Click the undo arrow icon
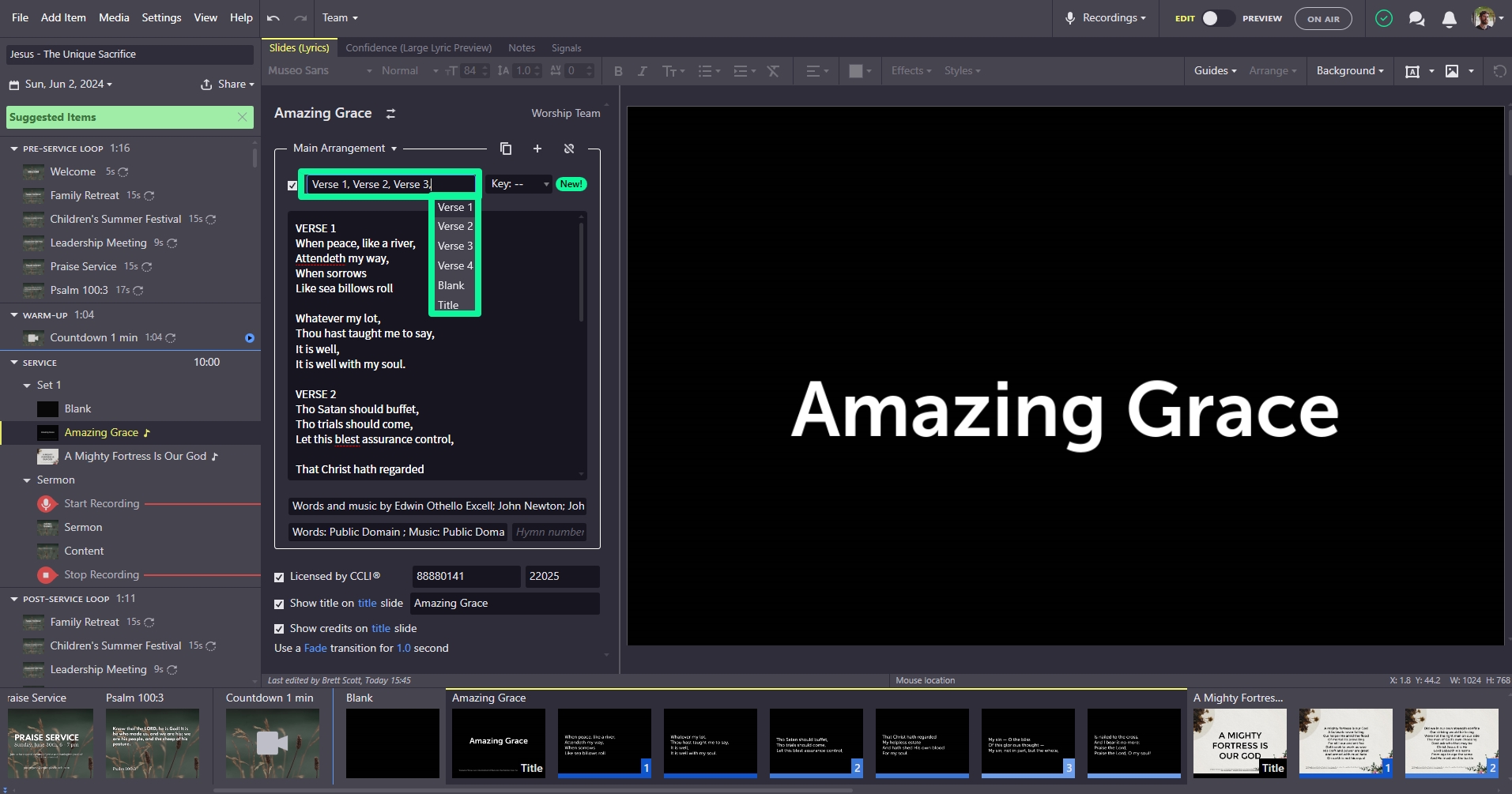This screenshot has width=1512, height=794. pos(273,18)
